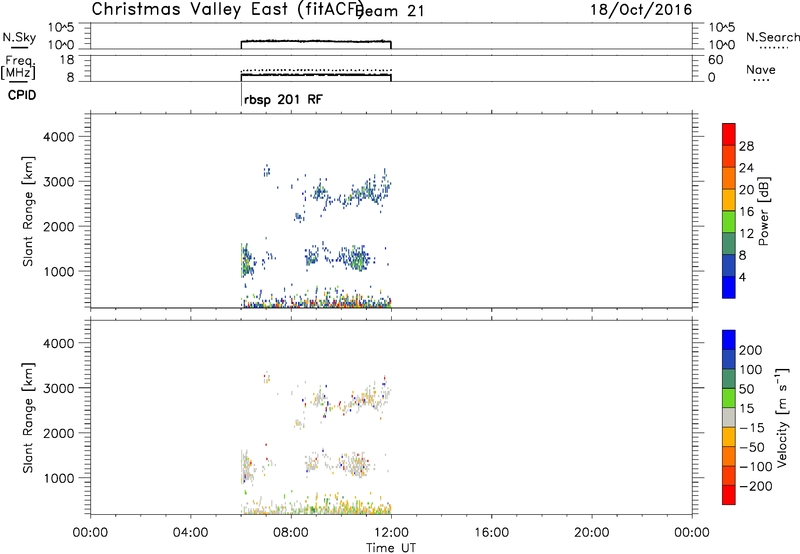Pick the orange 20–24 dB Power colorbar segment

pos(729,178)
